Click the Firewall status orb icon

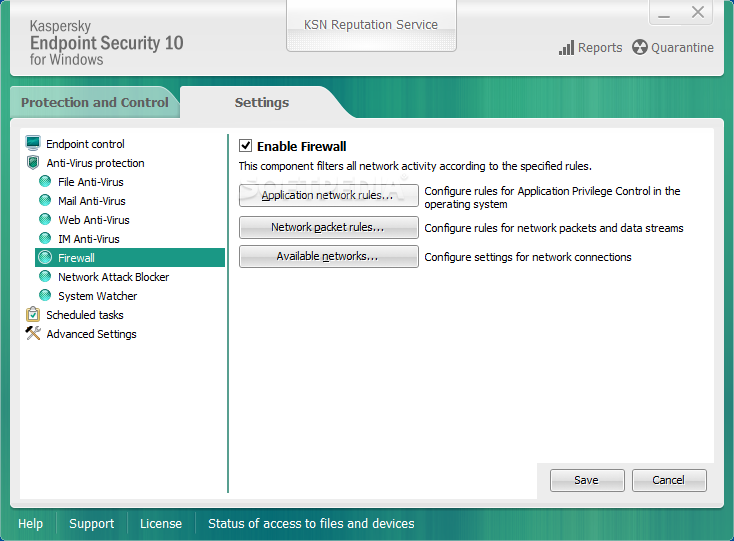[45, 257]
